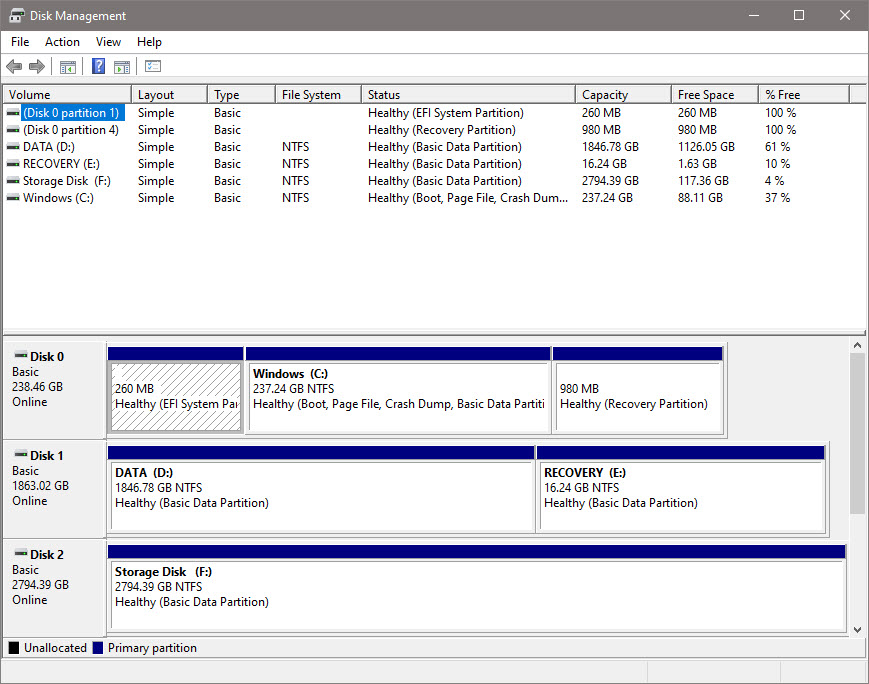Click 'Healthy (Boot, Page File, Crash Dum...' status cell
Viewport: 869px width, 684px height.
[x=468, y=198]
